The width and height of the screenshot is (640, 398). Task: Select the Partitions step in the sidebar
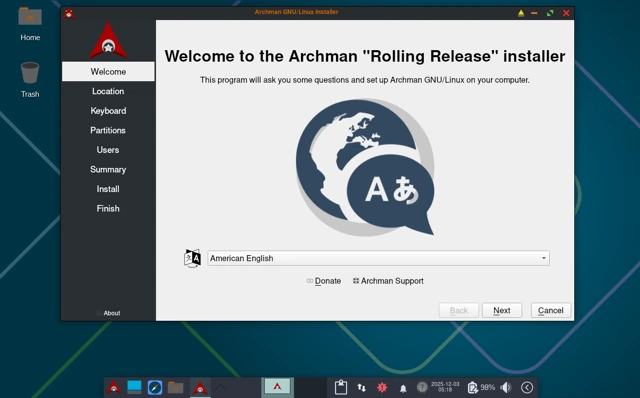click(108, 130)
